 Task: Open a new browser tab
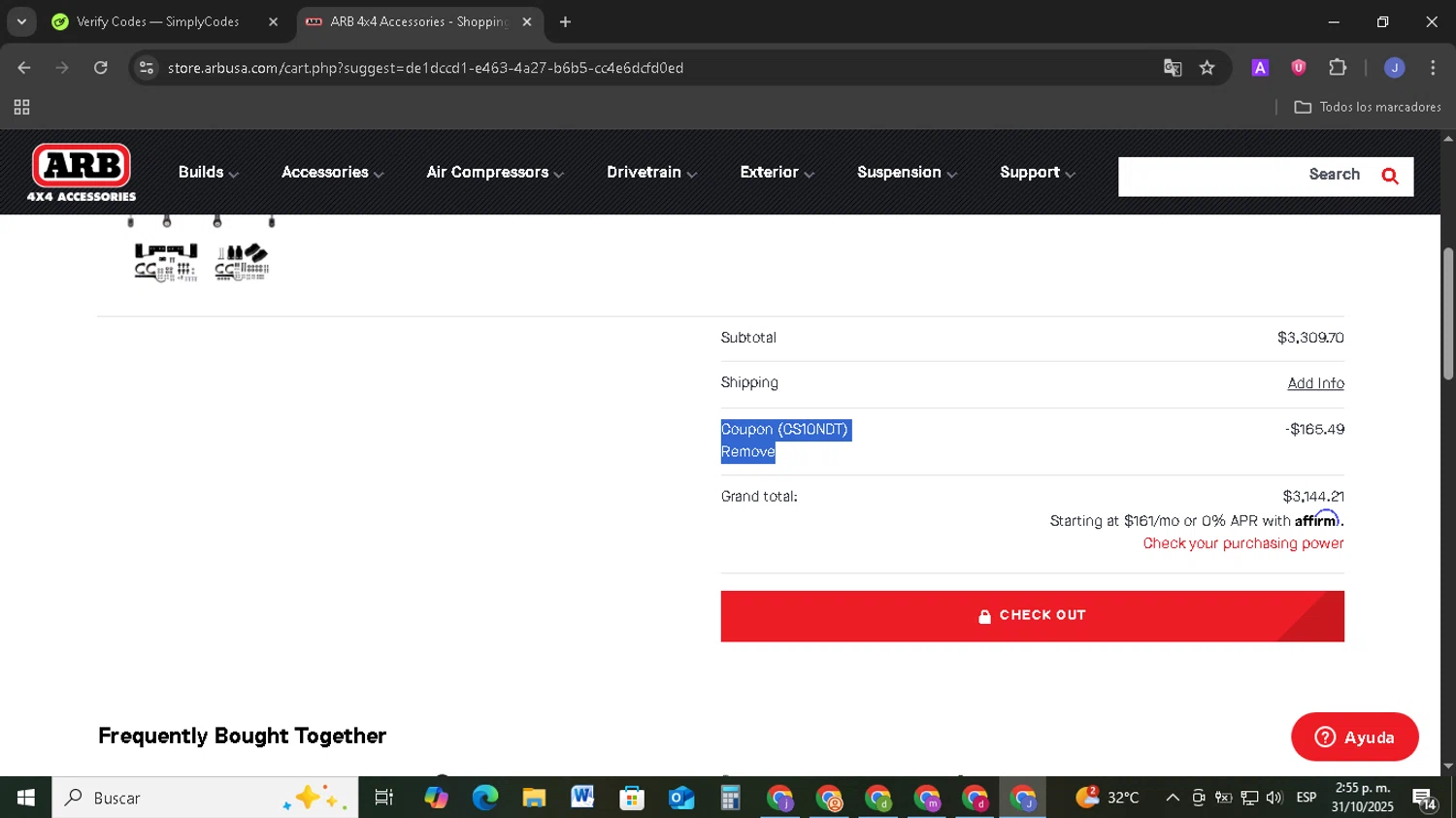(x=565, y=21)
